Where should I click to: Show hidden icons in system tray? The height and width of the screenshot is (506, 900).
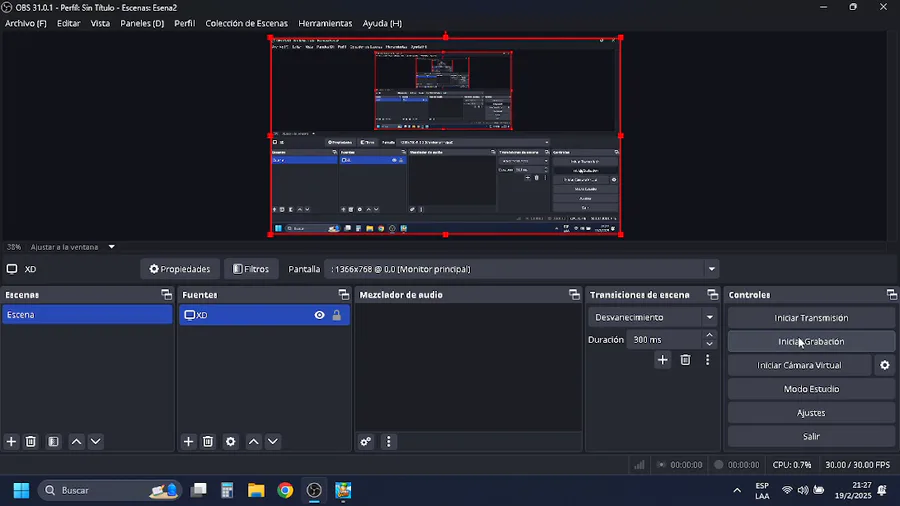coord(737,491)
